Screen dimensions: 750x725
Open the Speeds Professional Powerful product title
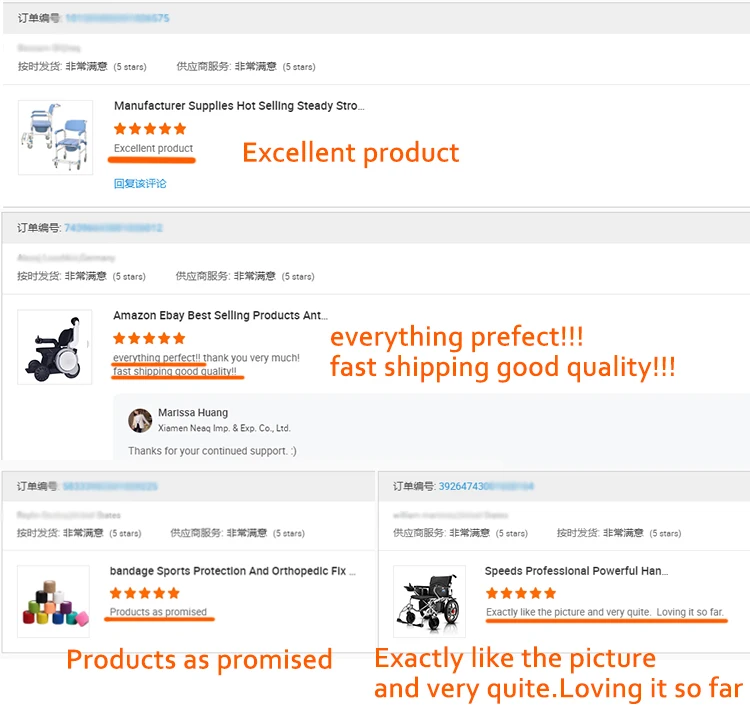click(x=576, y=572)
